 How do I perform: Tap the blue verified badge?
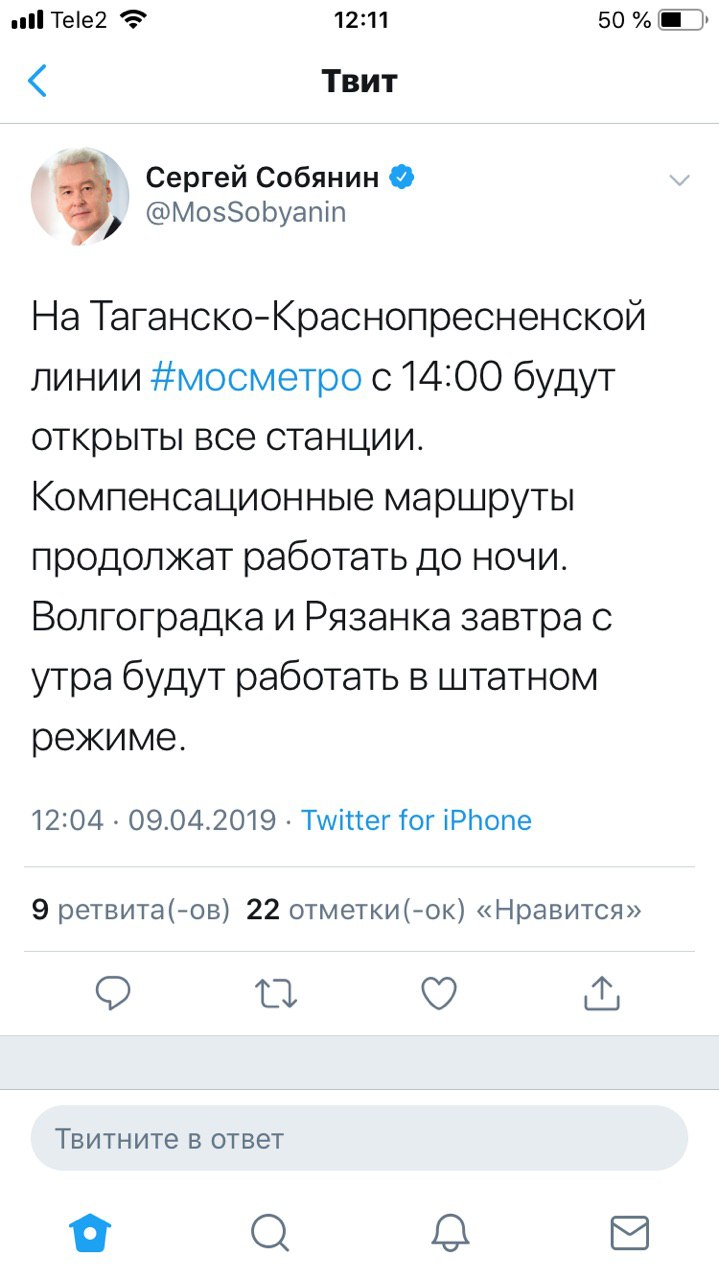pos(402,178)
